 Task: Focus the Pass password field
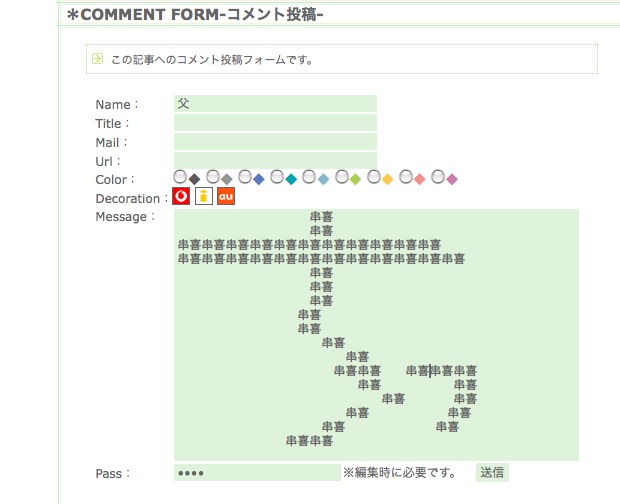(257, 472)
